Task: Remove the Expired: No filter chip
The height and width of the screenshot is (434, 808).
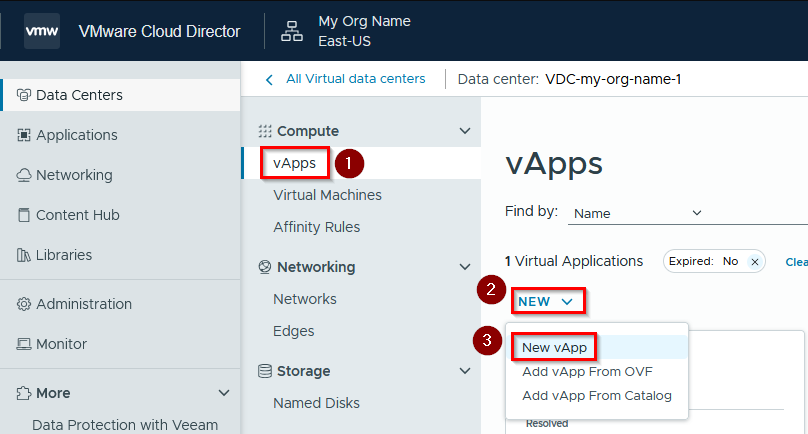Action: (755, 262)
